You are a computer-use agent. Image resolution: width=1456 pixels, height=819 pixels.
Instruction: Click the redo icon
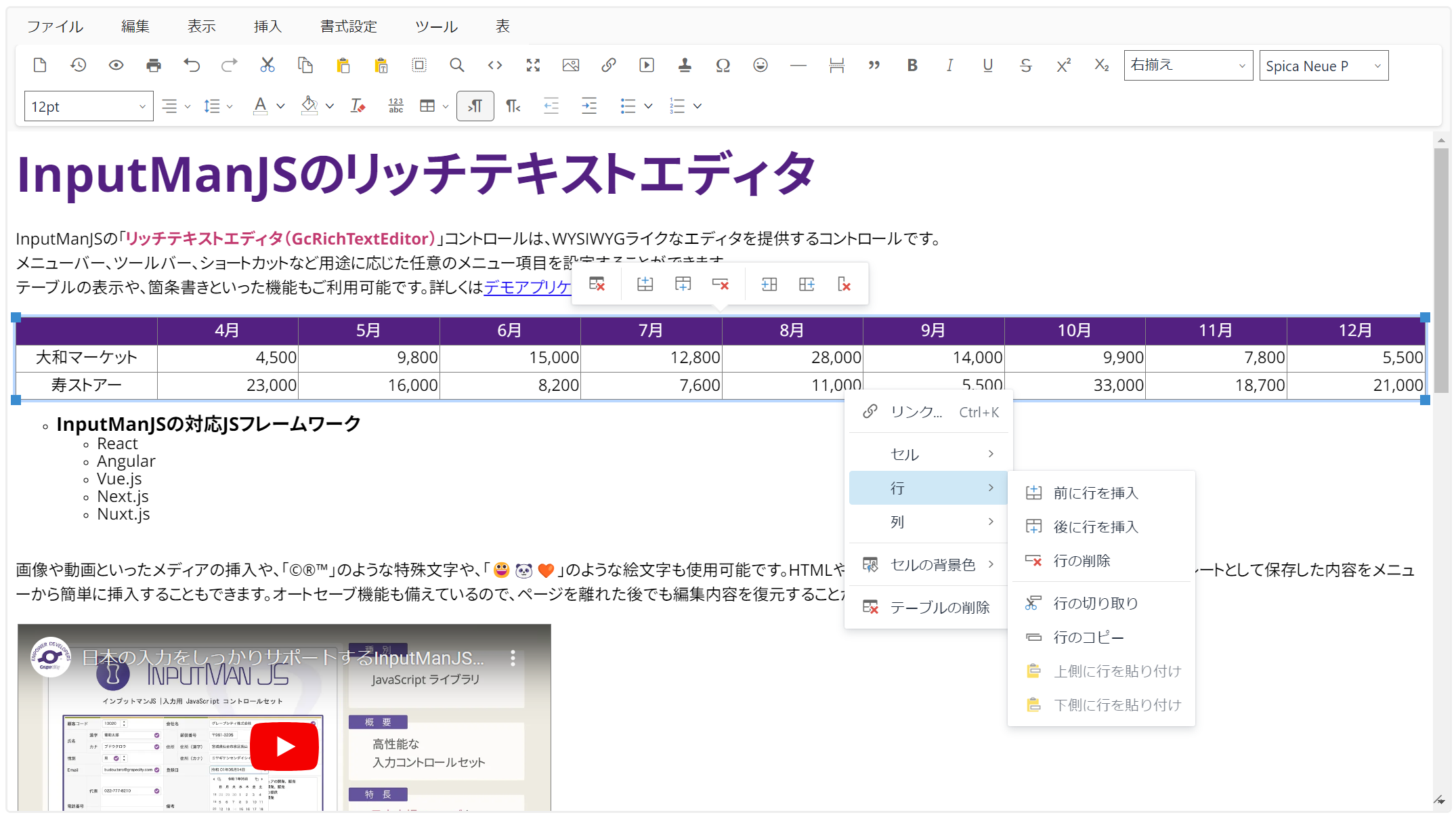click(230, 65)
